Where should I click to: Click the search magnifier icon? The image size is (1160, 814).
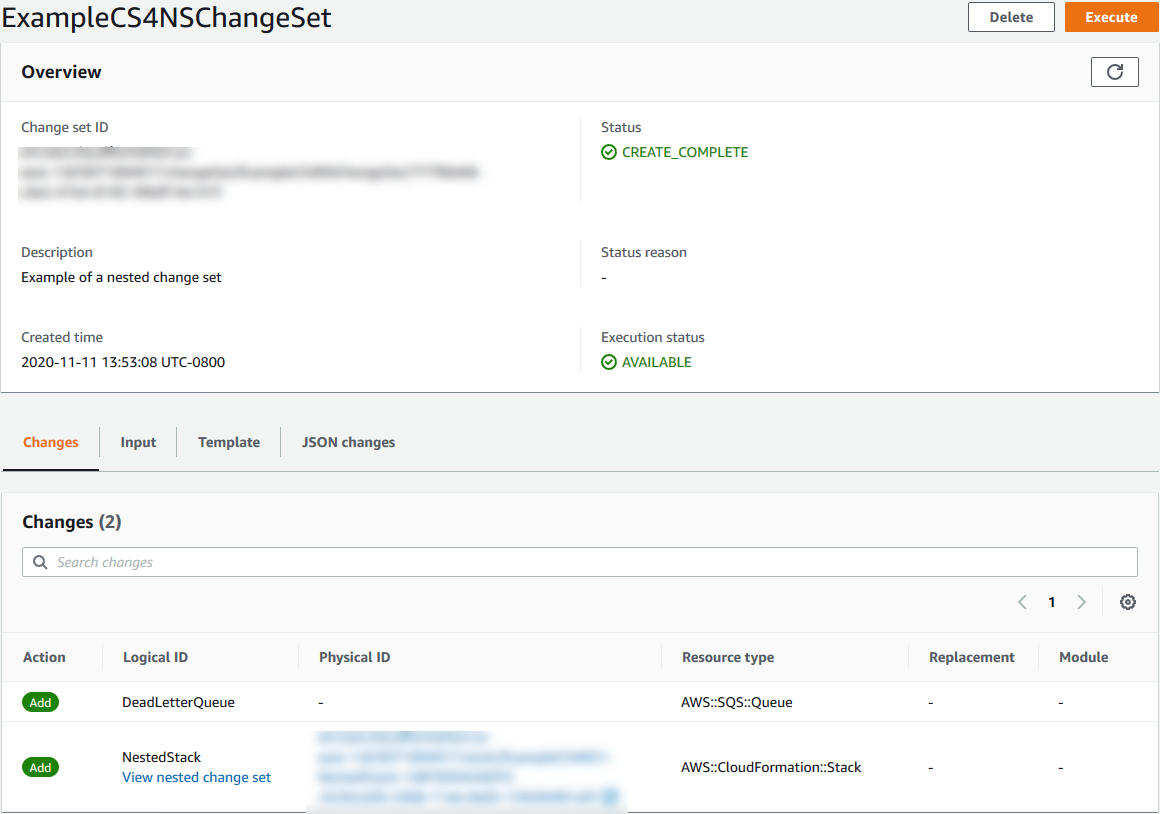tap(40, 562)
